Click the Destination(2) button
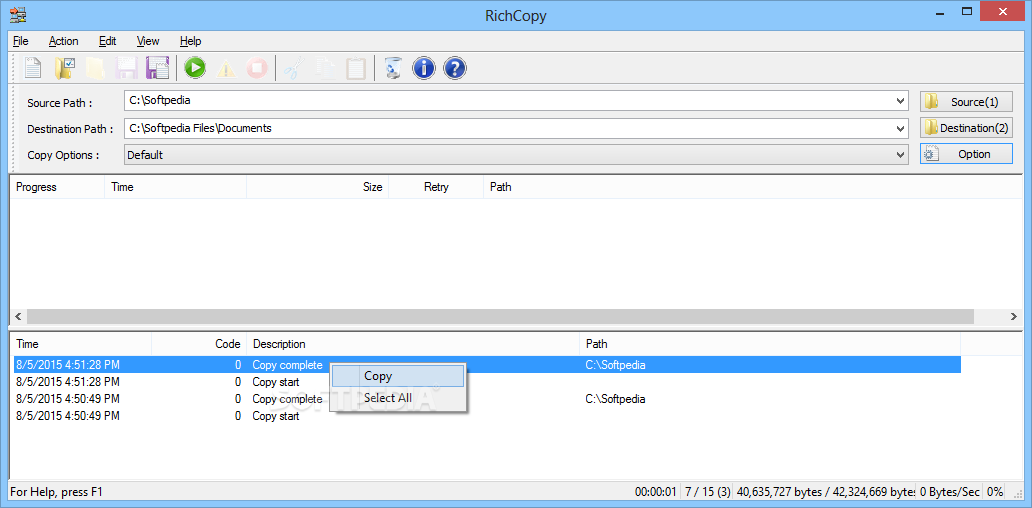 click(966, 128)
